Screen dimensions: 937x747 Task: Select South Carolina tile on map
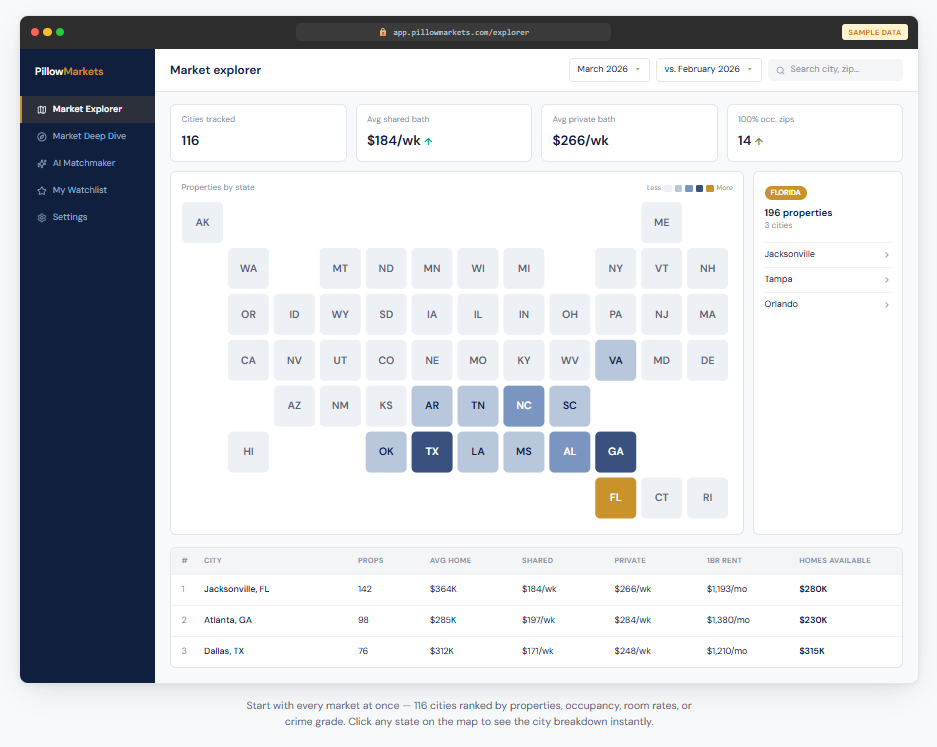(569, 406)
